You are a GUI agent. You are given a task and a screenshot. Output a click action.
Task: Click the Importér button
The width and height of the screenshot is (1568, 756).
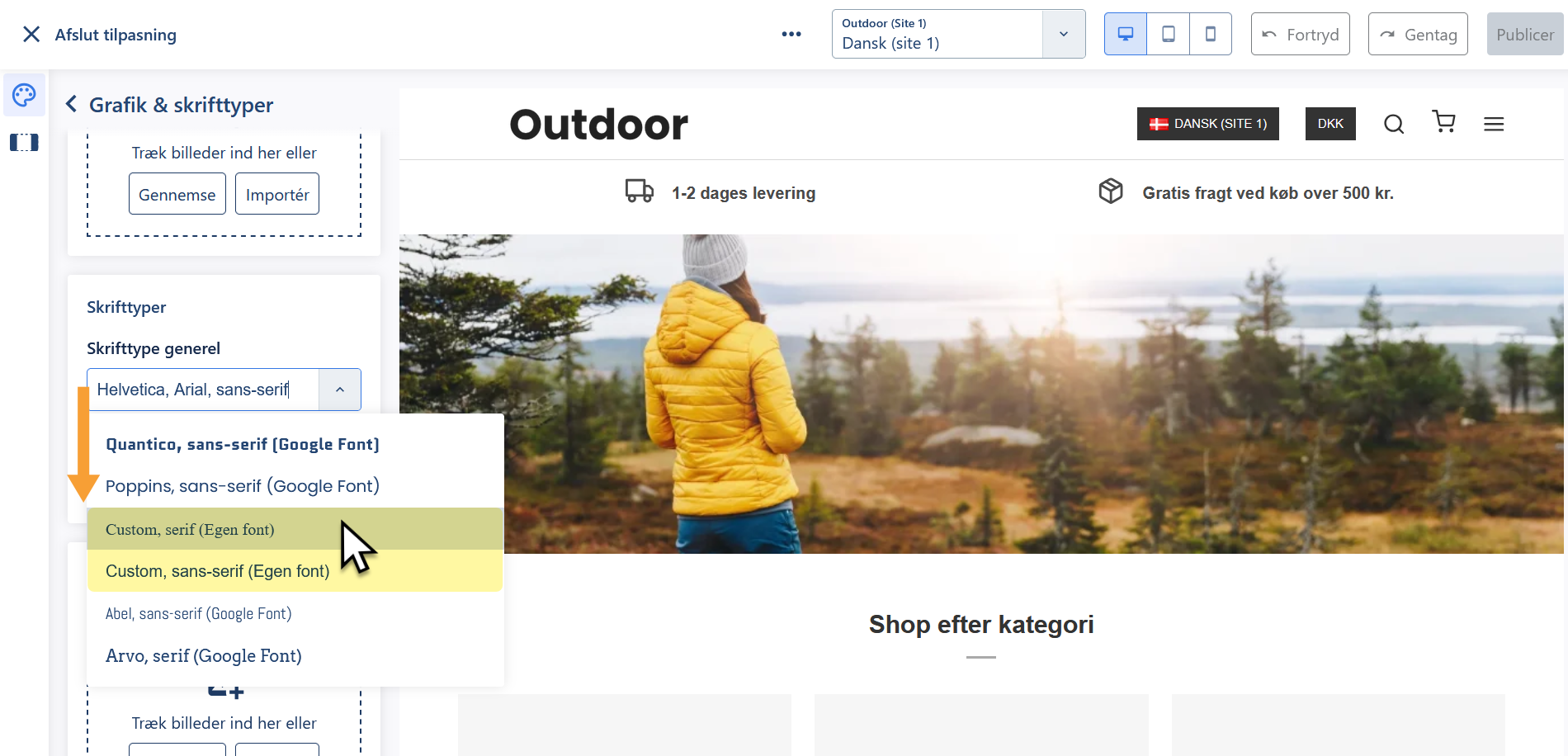pos(276,194)
